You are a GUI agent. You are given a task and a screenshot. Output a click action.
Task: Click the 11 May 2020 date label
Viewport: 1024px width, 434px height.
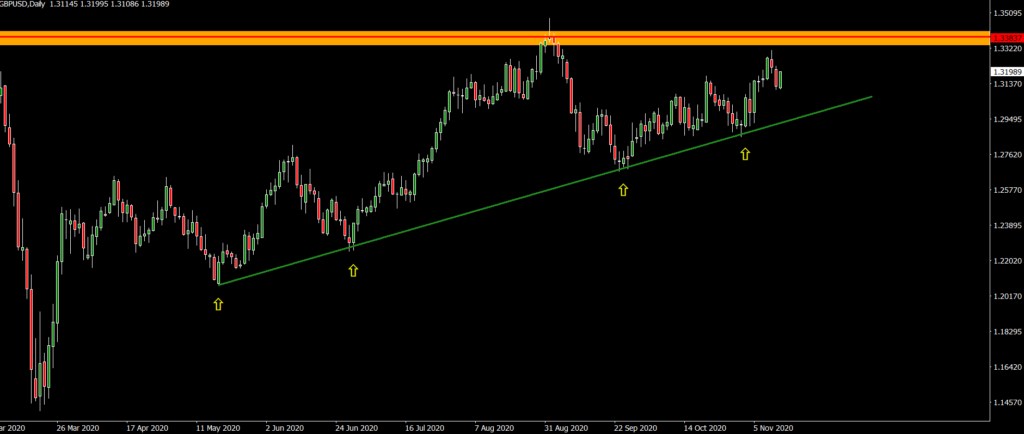point(216,426)
